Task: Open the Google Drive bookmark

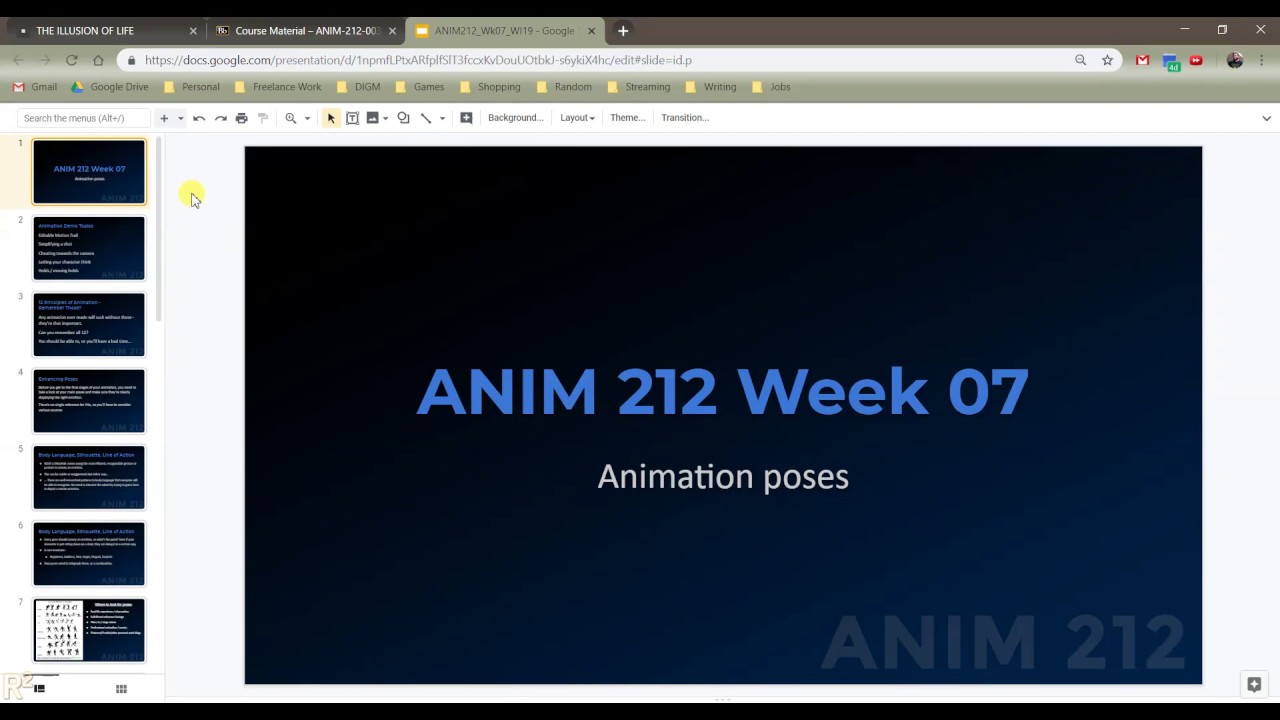Action: pyautogui.click(x=109, y=87)
